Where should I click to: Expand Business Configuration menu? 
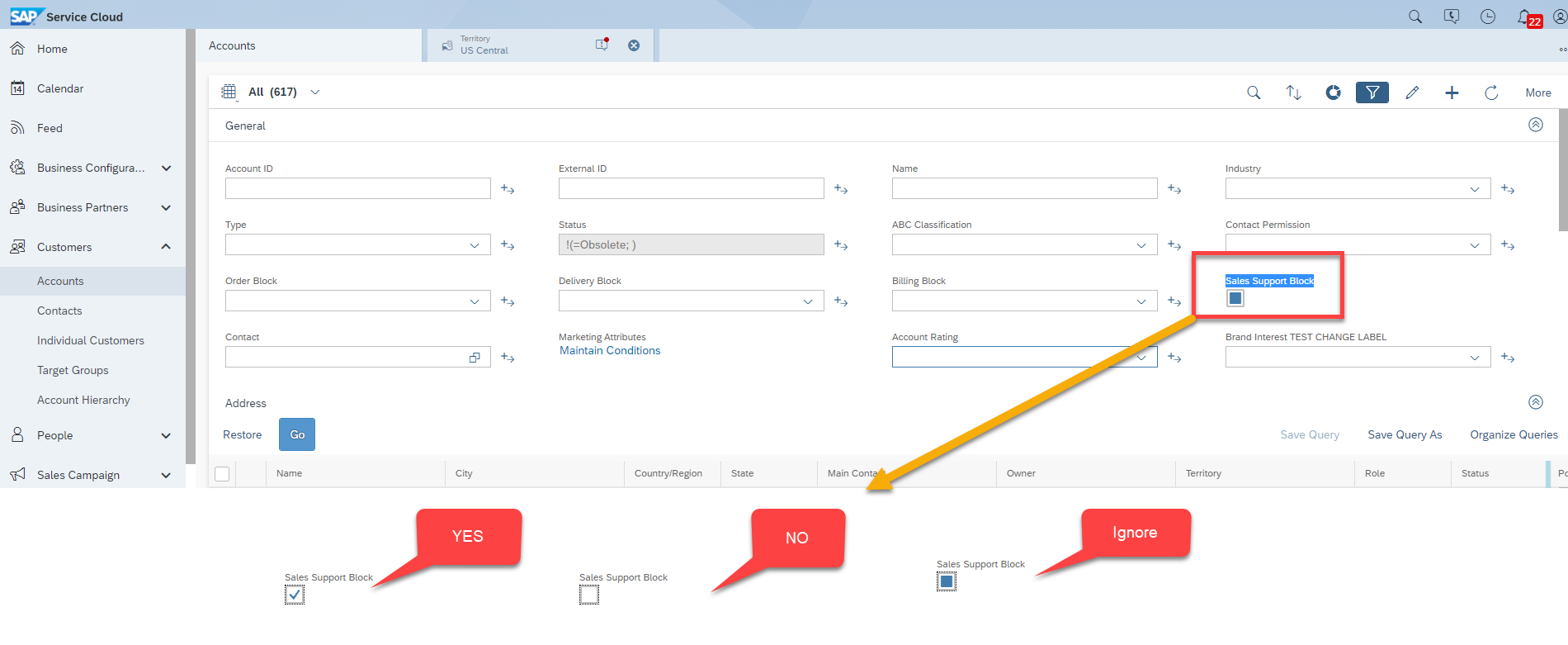(x=166, y=168)
